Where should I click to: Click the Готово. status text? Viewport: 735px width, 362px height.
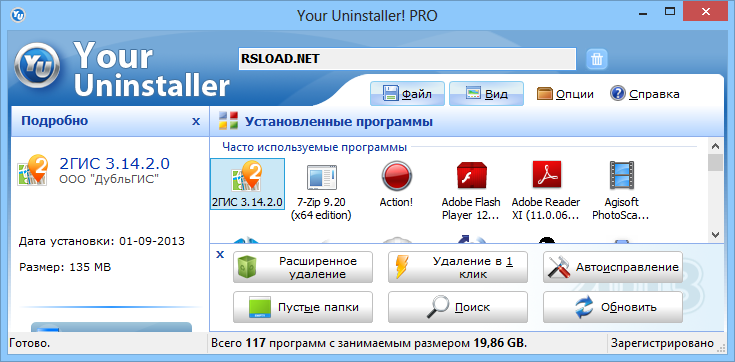(30, 343)
